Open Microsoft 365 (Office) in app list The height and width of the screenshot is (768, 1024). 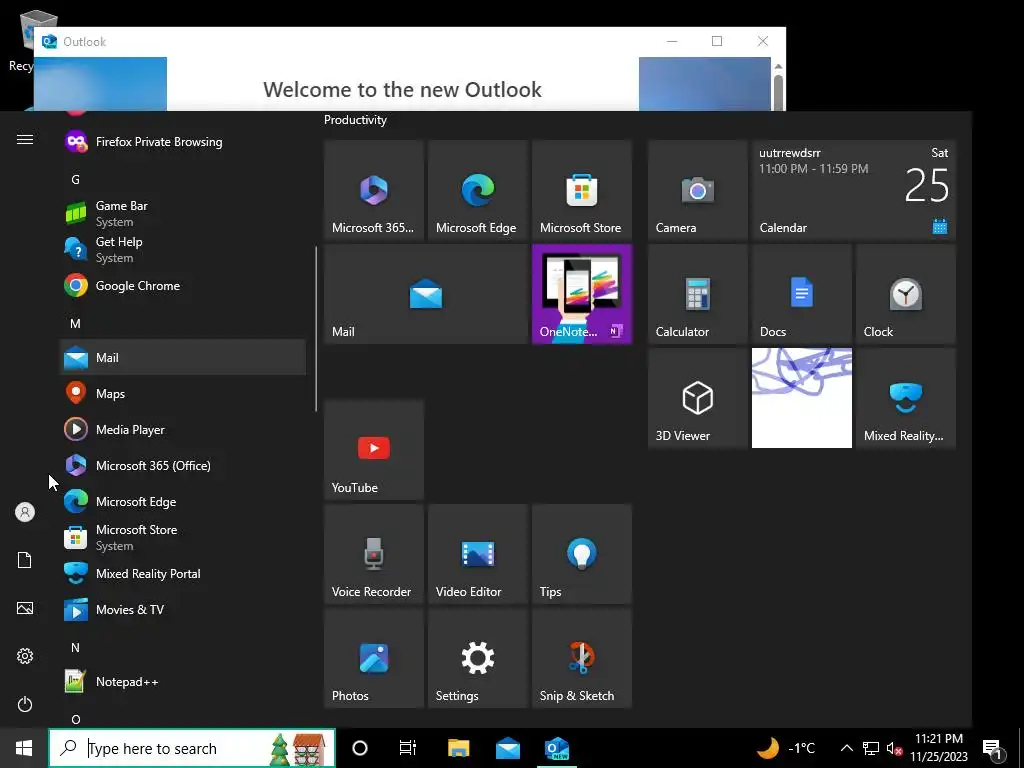(182, 466)
